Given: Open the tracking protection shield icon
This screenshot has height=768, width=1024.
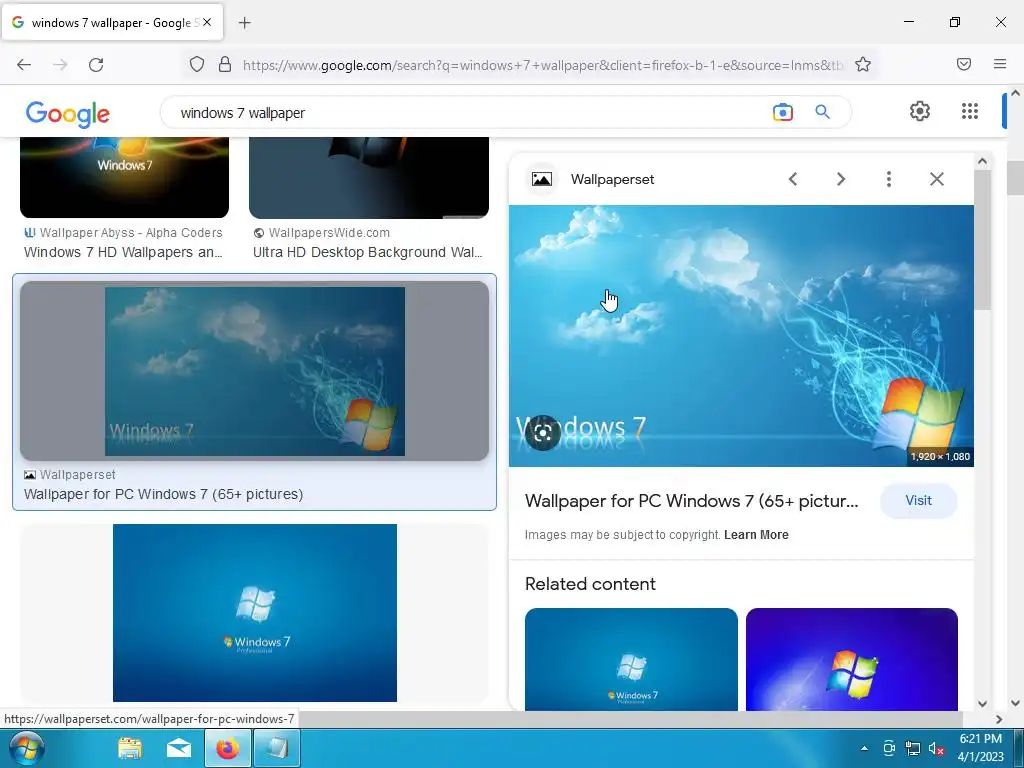Looking at the screenshot, I should [x=197, y=64].
